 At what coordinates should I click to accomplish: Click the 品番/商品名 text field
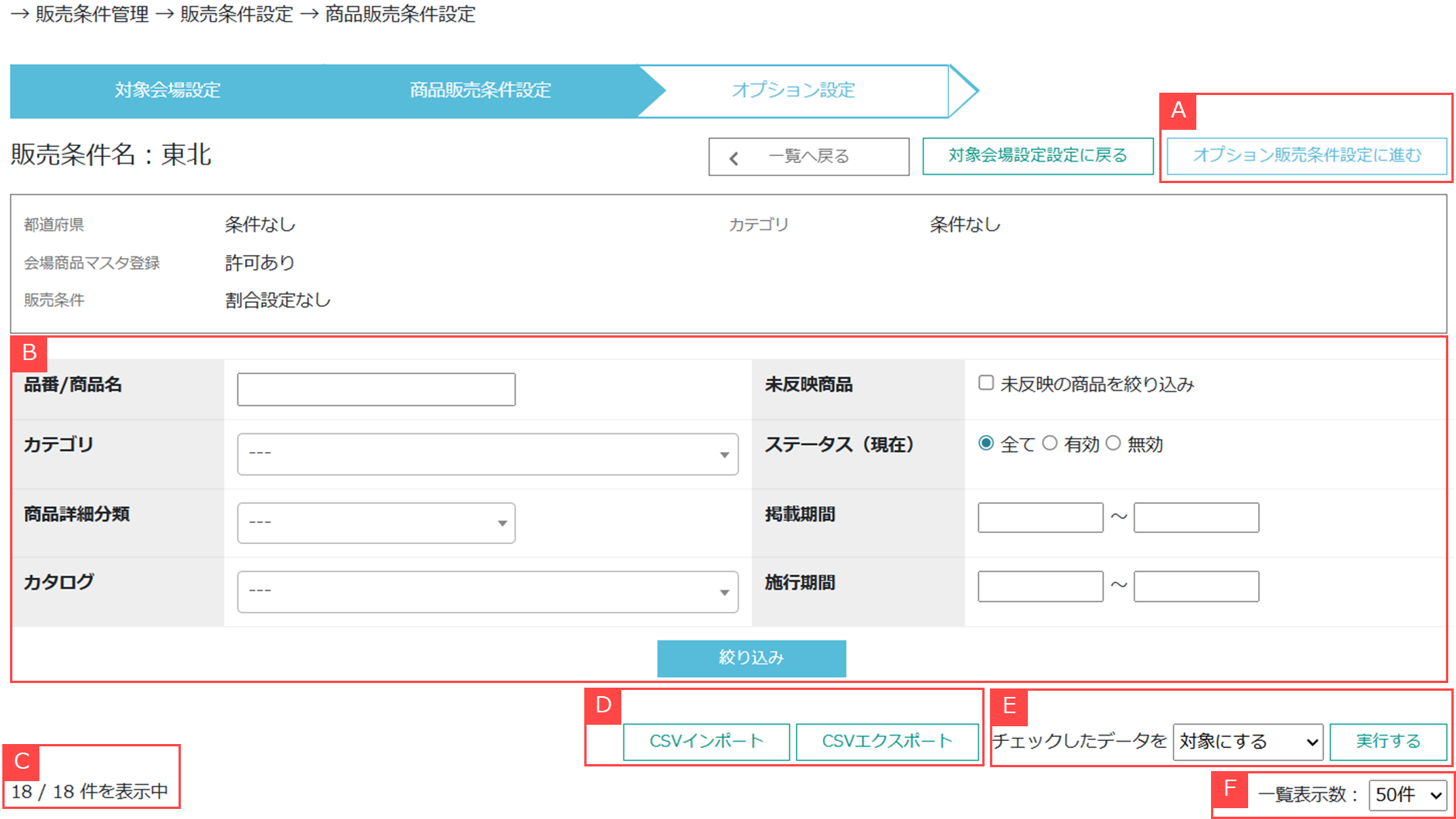[x=376, y=389]
